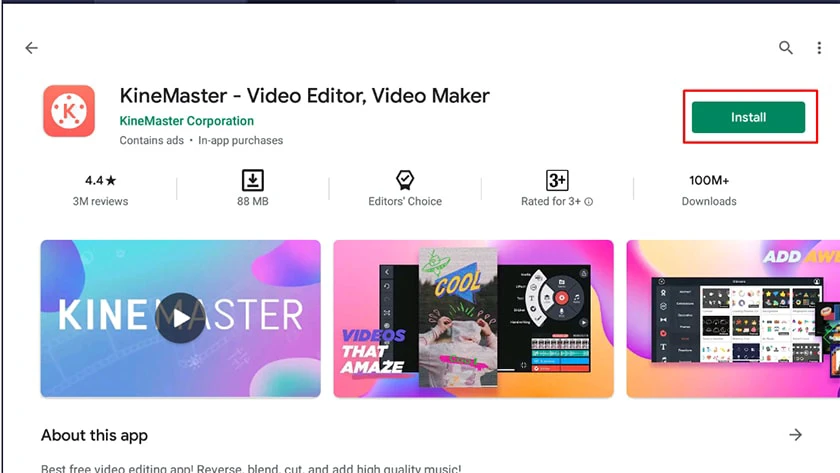This screenshot has width=840, height=473.
Task: Go back using the back arrow
Action: (x=32, y=48)
